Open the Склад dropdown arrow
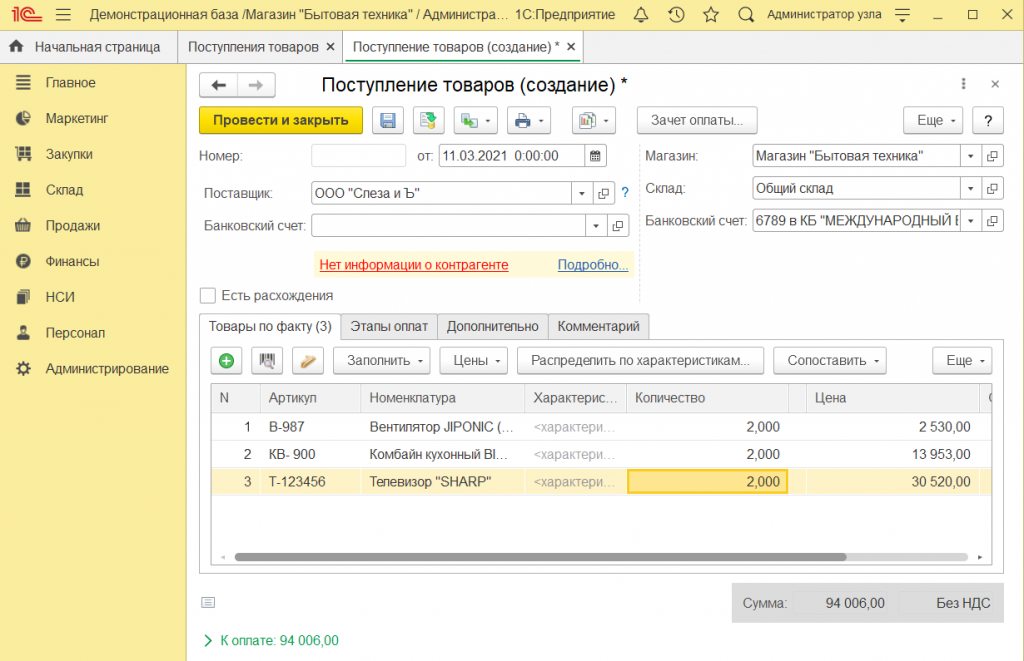The width and height of the screenshot is (1024, 661). click(x=970, y=188)
